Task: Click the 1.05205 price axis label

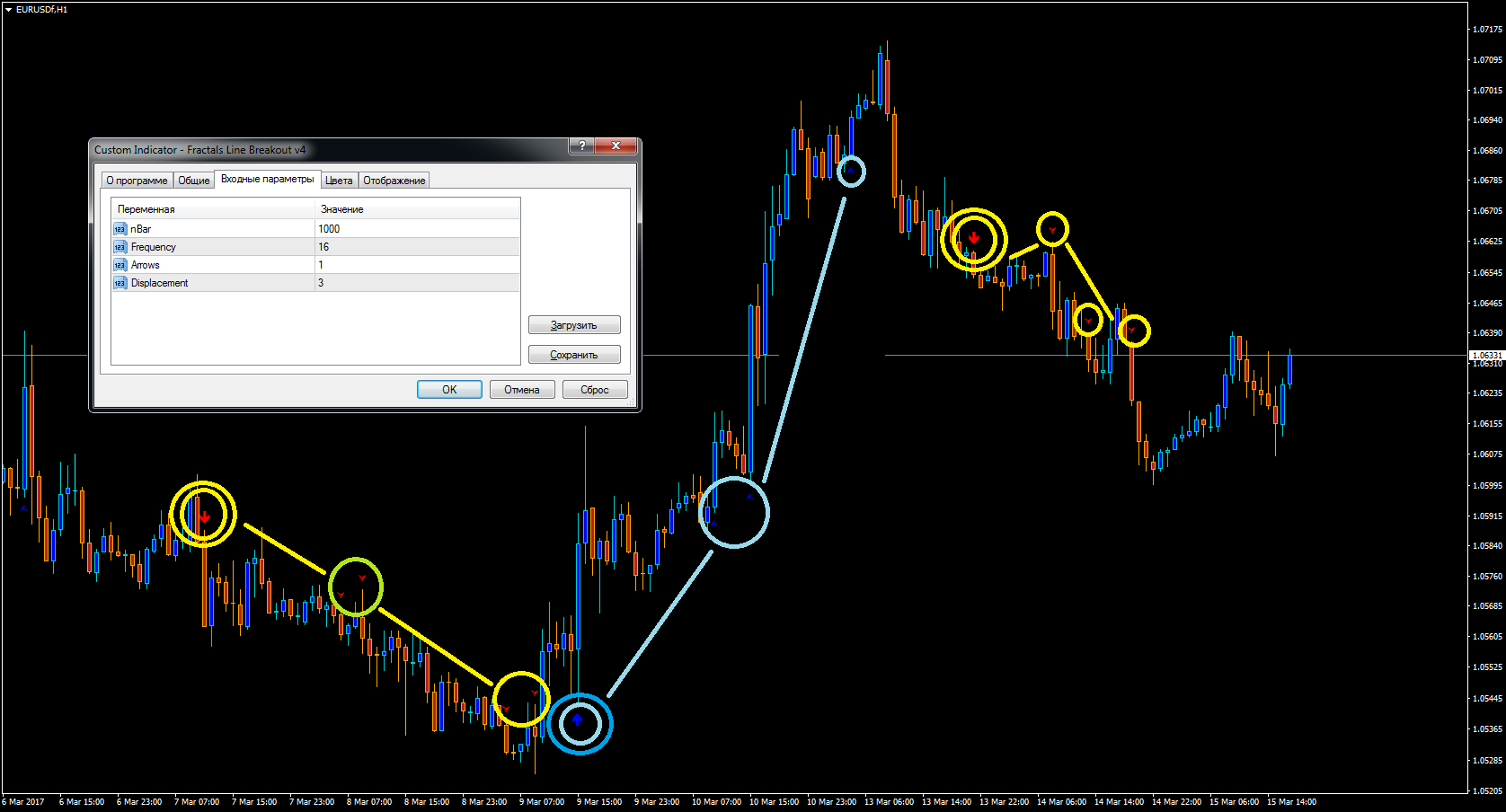Action: pyautogui.click(x=1487, y=791)
